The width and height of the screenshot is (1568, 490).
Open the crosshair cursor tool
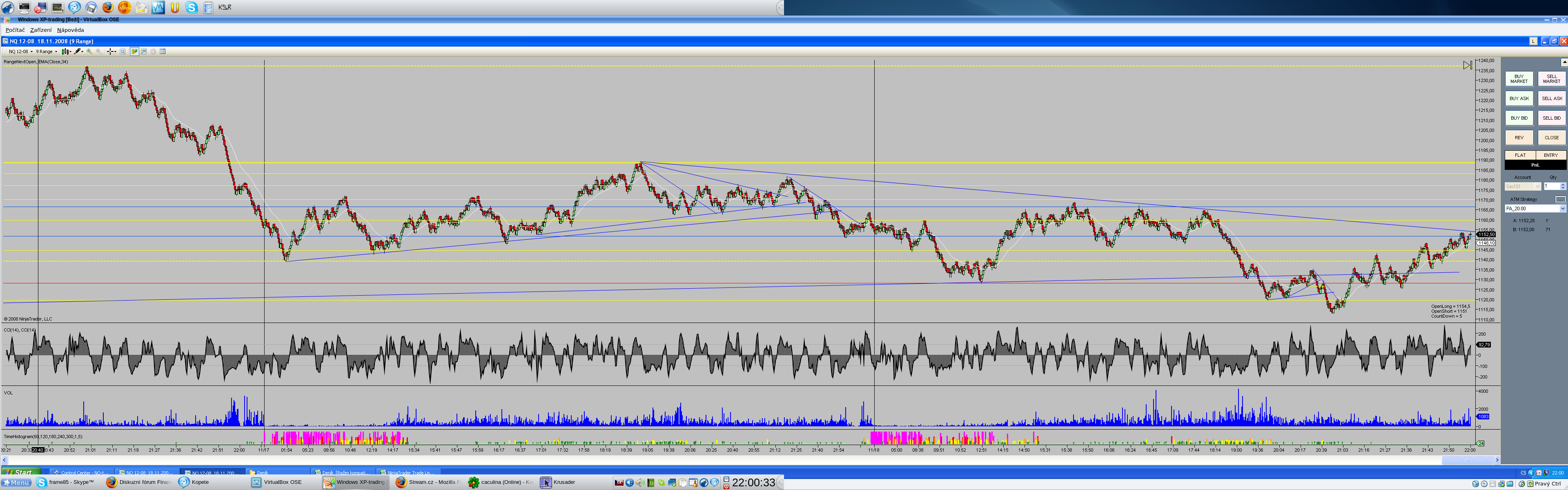coord(111,52)
